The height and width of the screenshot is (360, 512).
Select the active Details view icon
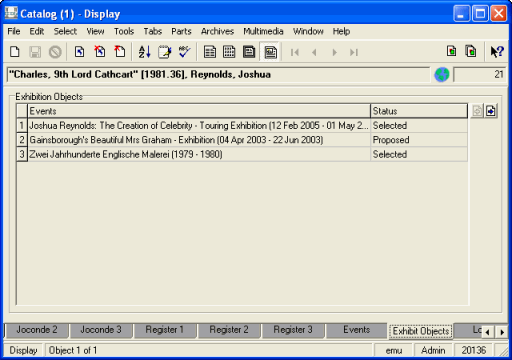[270, 52]
